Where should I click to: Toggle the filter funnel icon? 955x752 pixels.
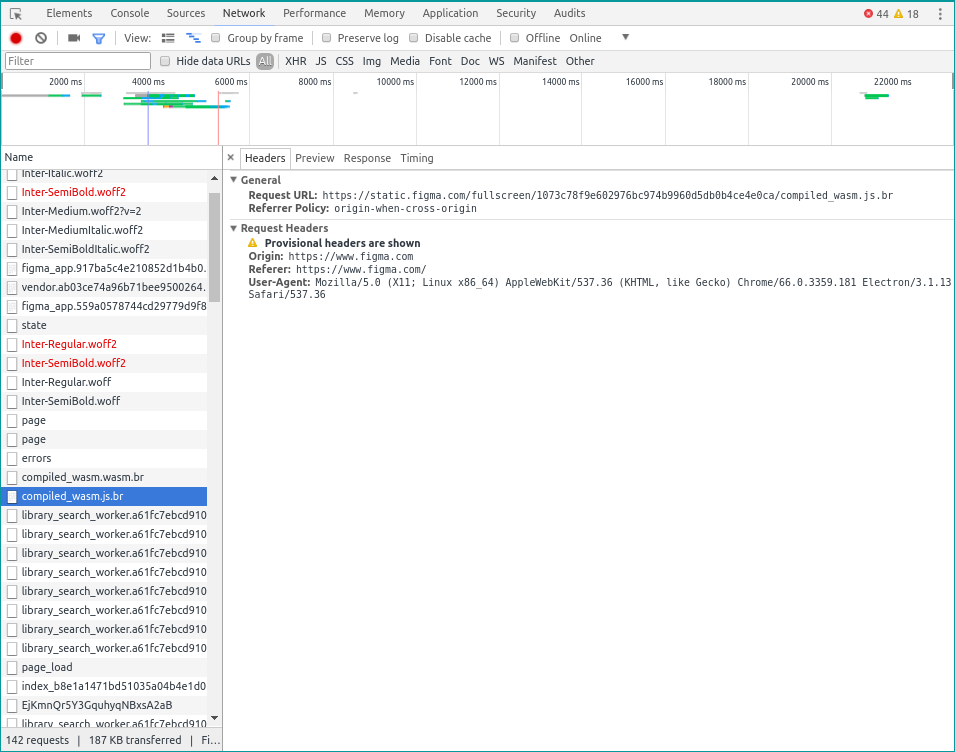[99, 38]
